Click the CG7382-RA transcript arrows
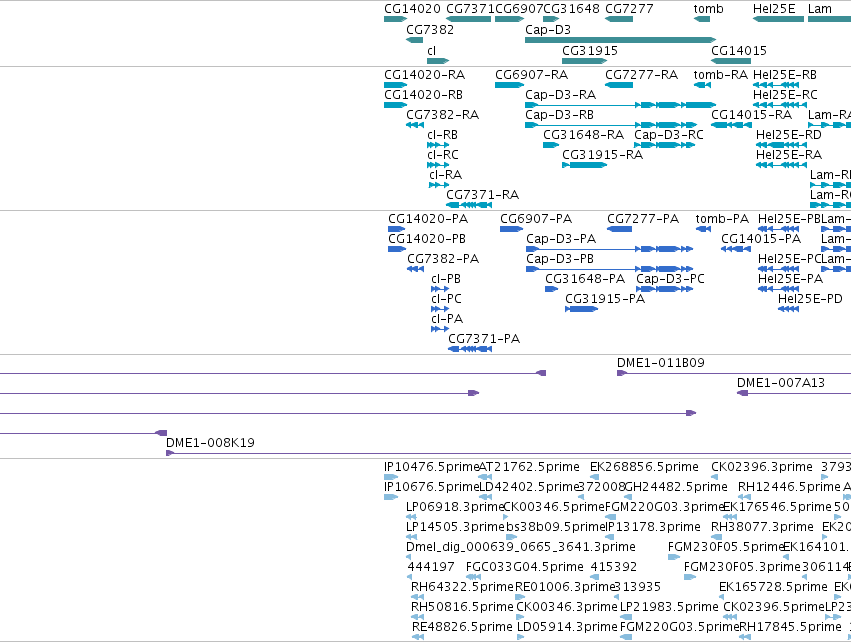 click(415, 125)
